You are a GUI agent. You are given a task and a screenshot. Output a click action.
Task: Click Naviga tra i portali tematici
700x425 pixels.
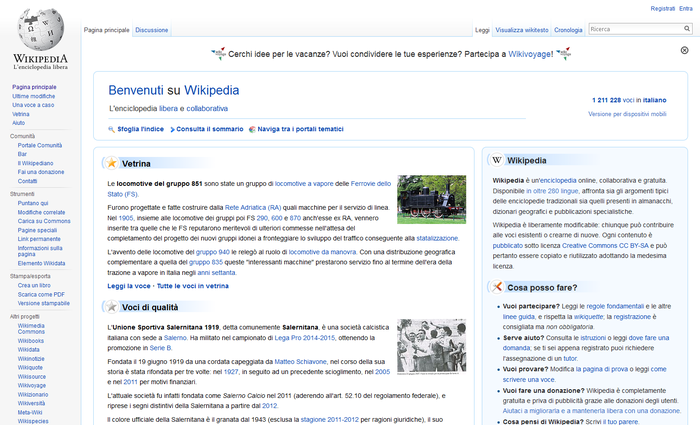pyautogui.click(x=300, y=129)
